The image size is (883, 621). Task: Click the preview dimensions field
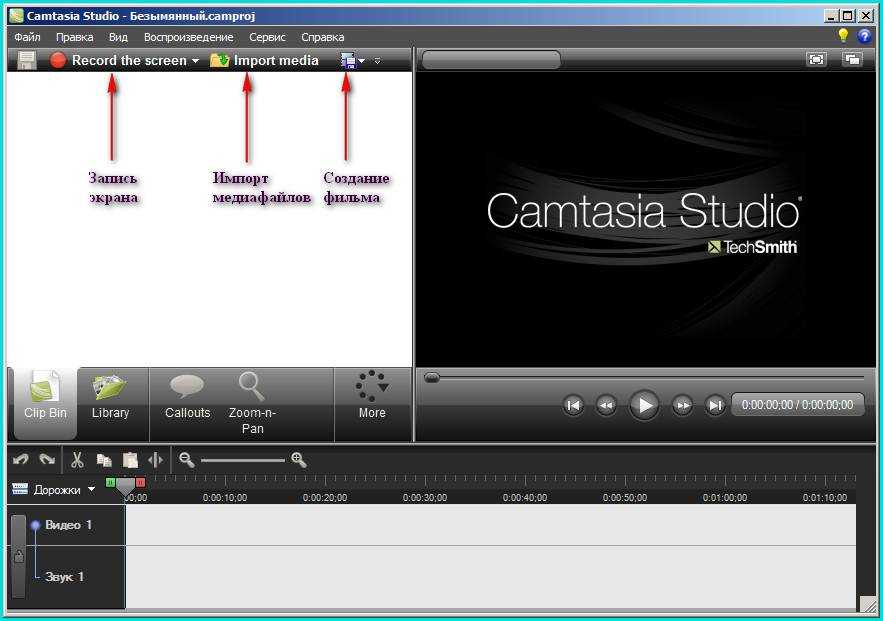[491, 60]
